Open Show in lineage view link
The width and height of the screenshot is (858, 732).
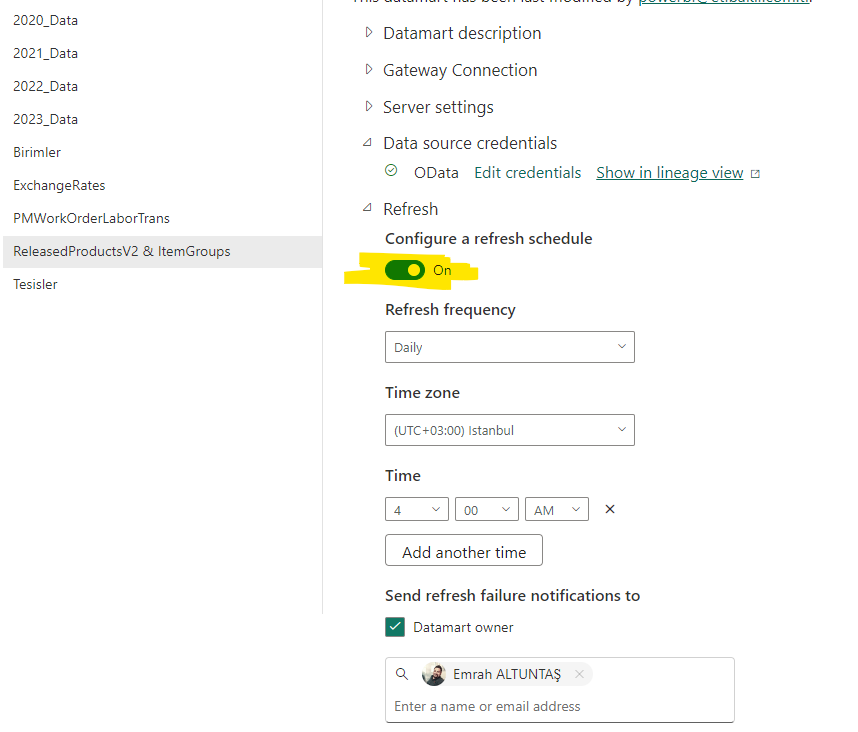(x=670, y=173)
